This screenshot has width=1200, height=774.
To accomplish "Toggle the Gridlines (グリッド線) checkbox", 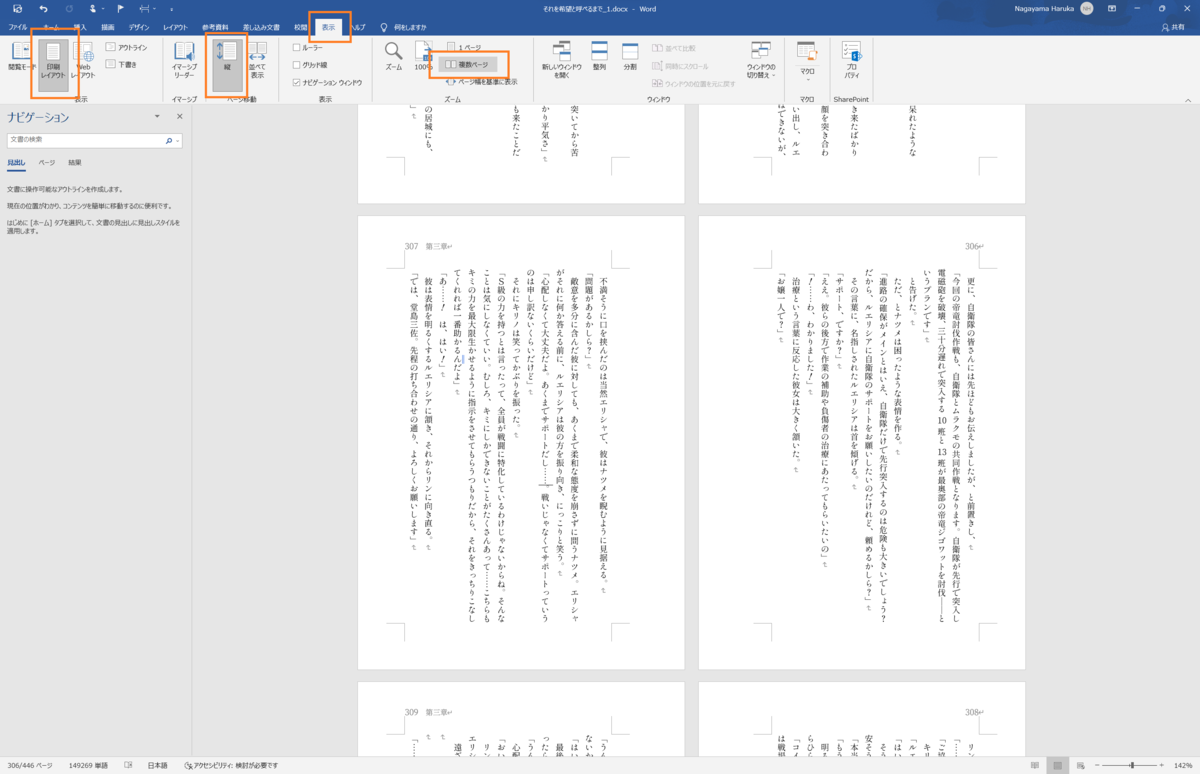I will 309,64.
